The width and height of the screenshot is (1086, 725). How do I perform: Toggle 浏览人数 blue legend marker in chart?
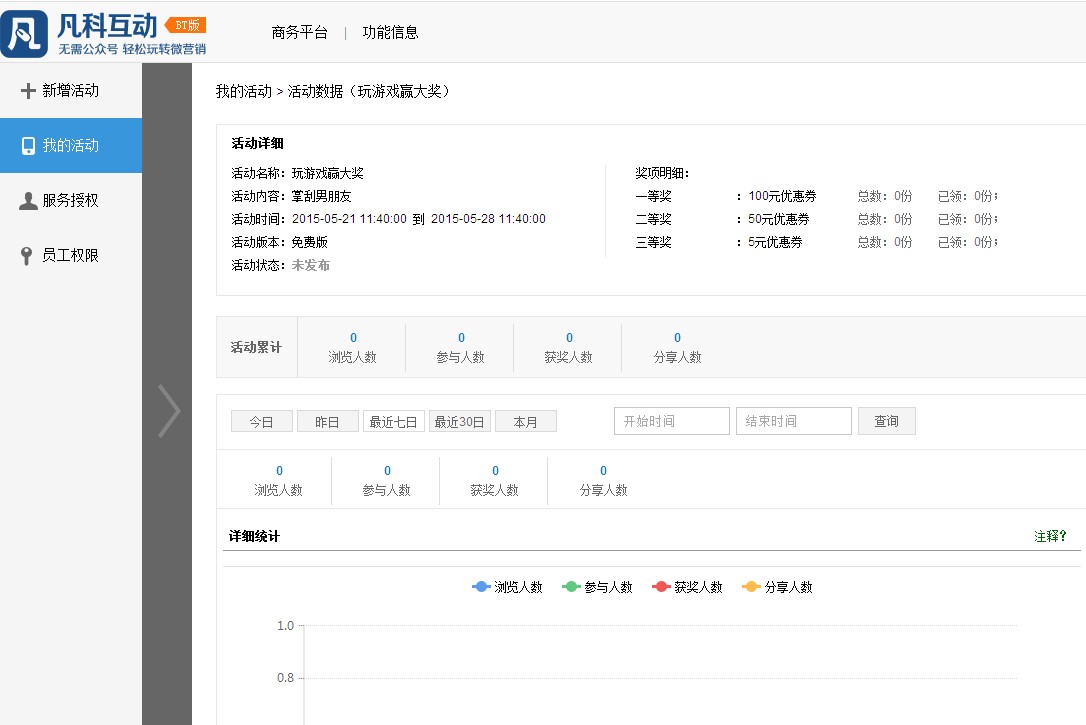click(x=481, y=587)
